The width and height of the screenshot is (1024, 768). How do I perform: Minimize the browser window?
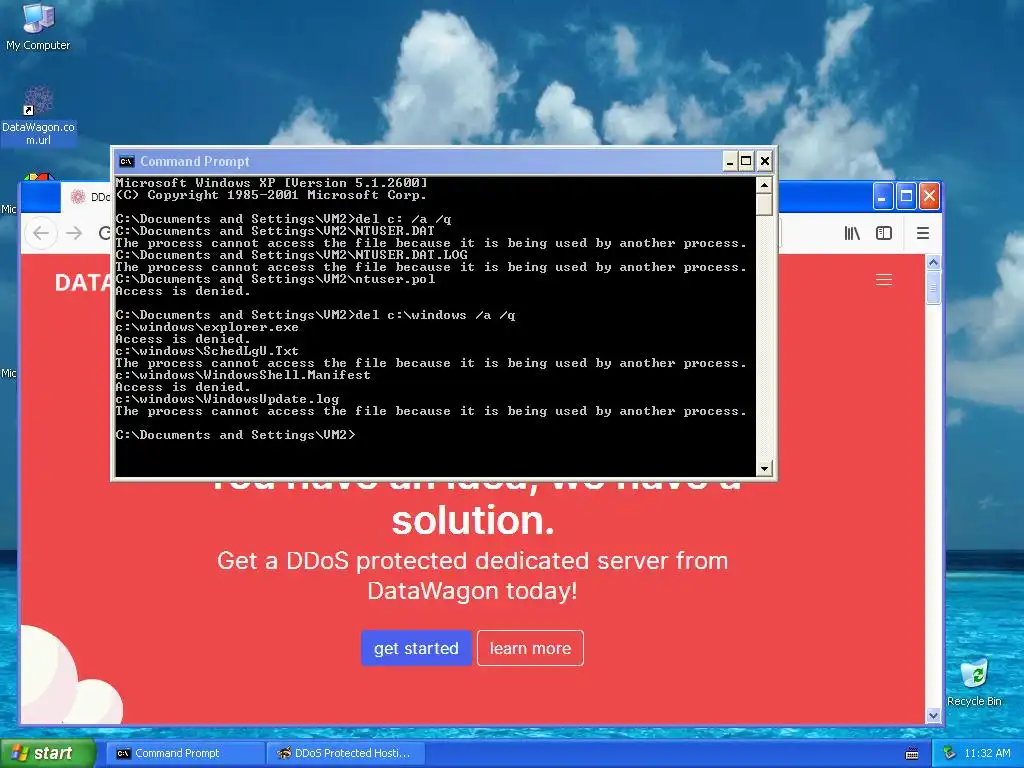click(882, 197)
